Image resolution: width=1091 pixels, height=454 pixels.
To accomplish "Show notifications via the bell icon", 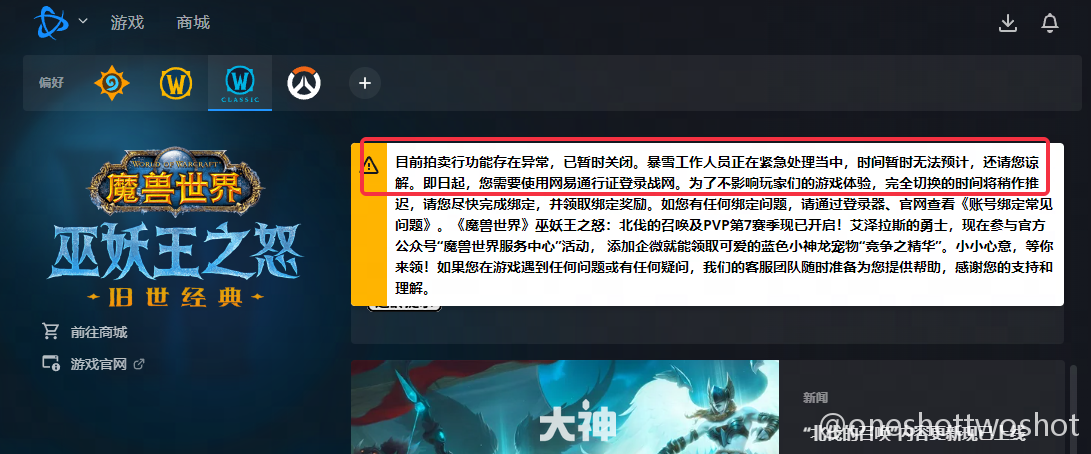I will 1049,23.
